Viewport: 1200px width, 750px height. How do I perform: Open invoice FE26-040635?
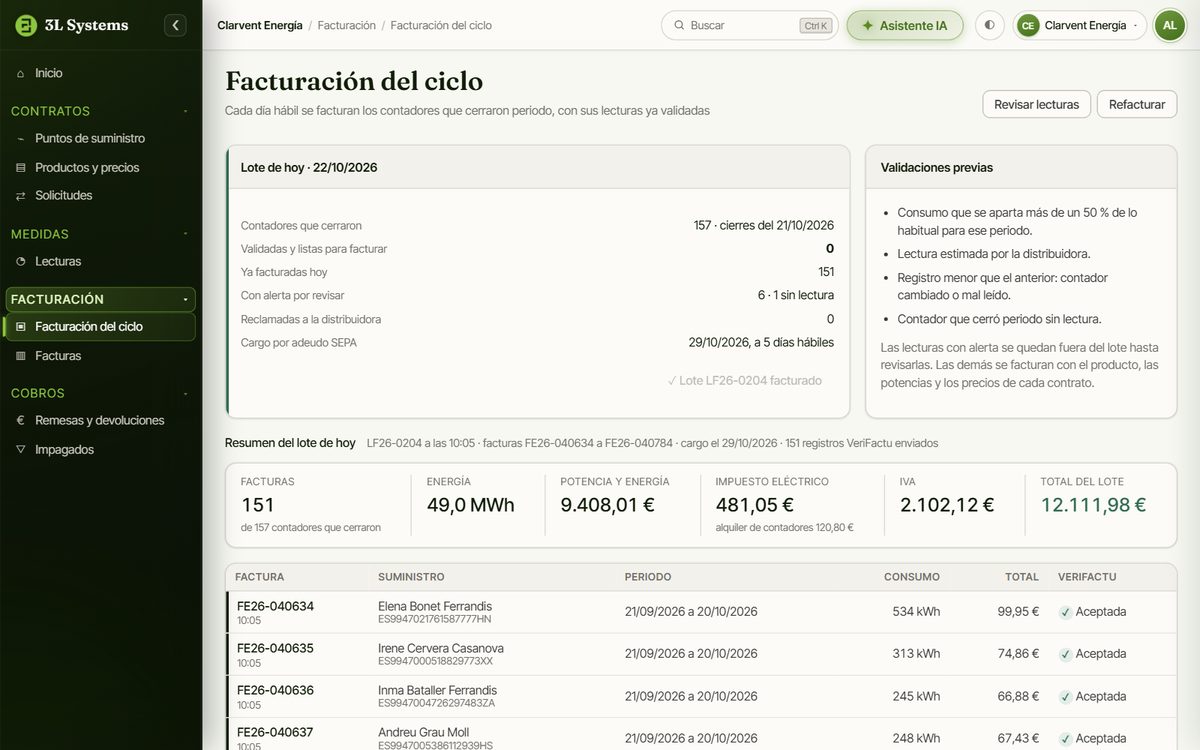click(275, 648)
